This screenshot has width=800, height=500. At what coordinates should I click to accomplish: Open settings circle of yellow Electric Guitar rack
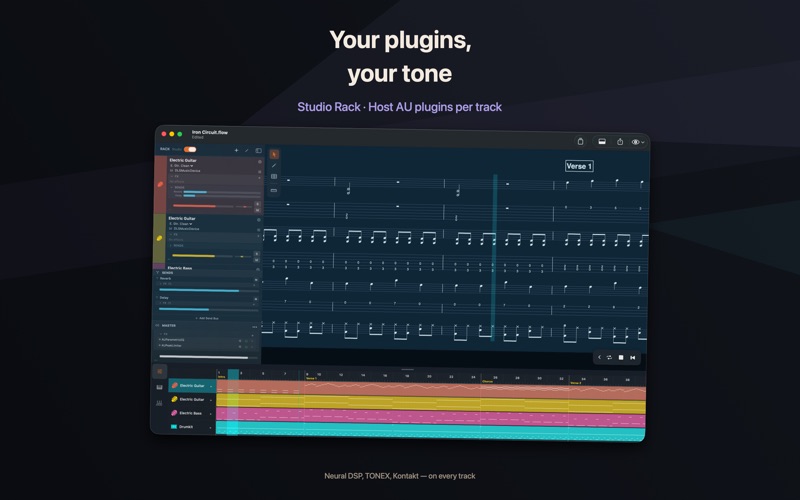point(259,220)
